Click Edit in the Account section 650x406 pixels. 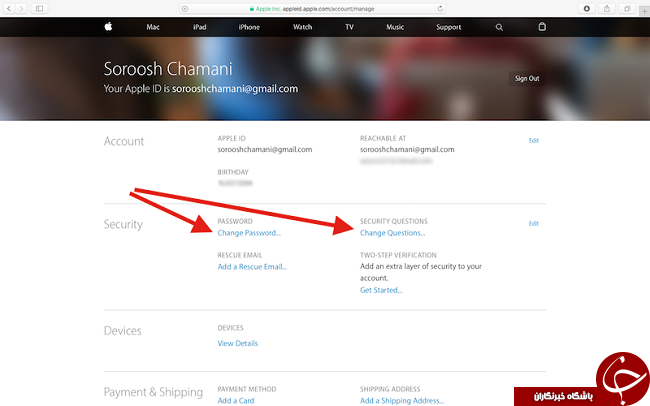coord(534,141)
